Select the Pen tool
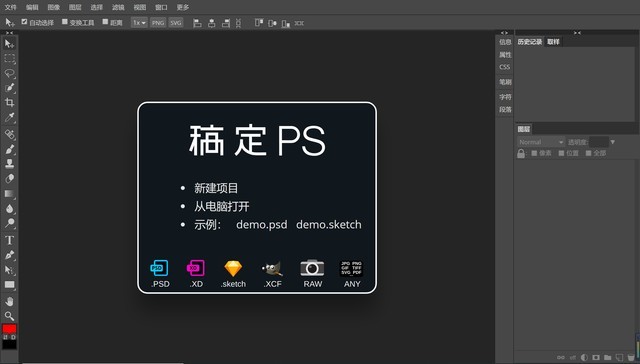Screen dimensions: 640x364 [9, 255]
